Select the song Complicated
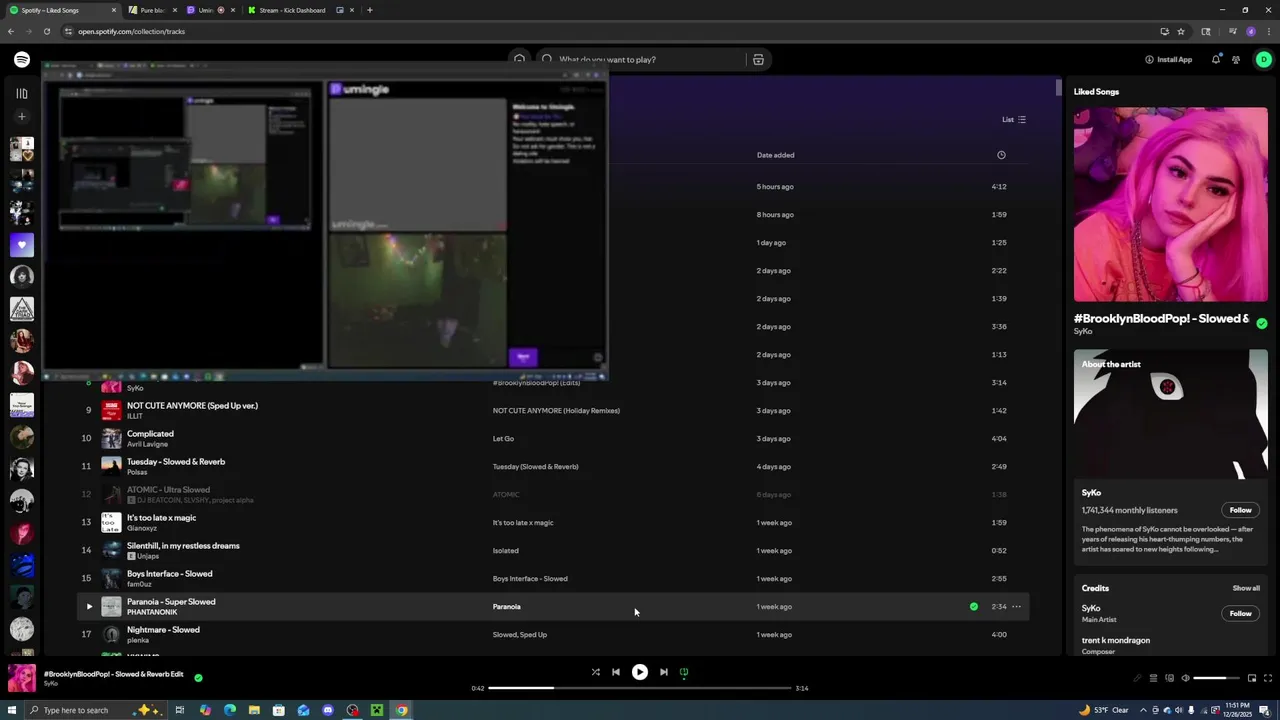The image size is (1280, 720). click(150, 434)
